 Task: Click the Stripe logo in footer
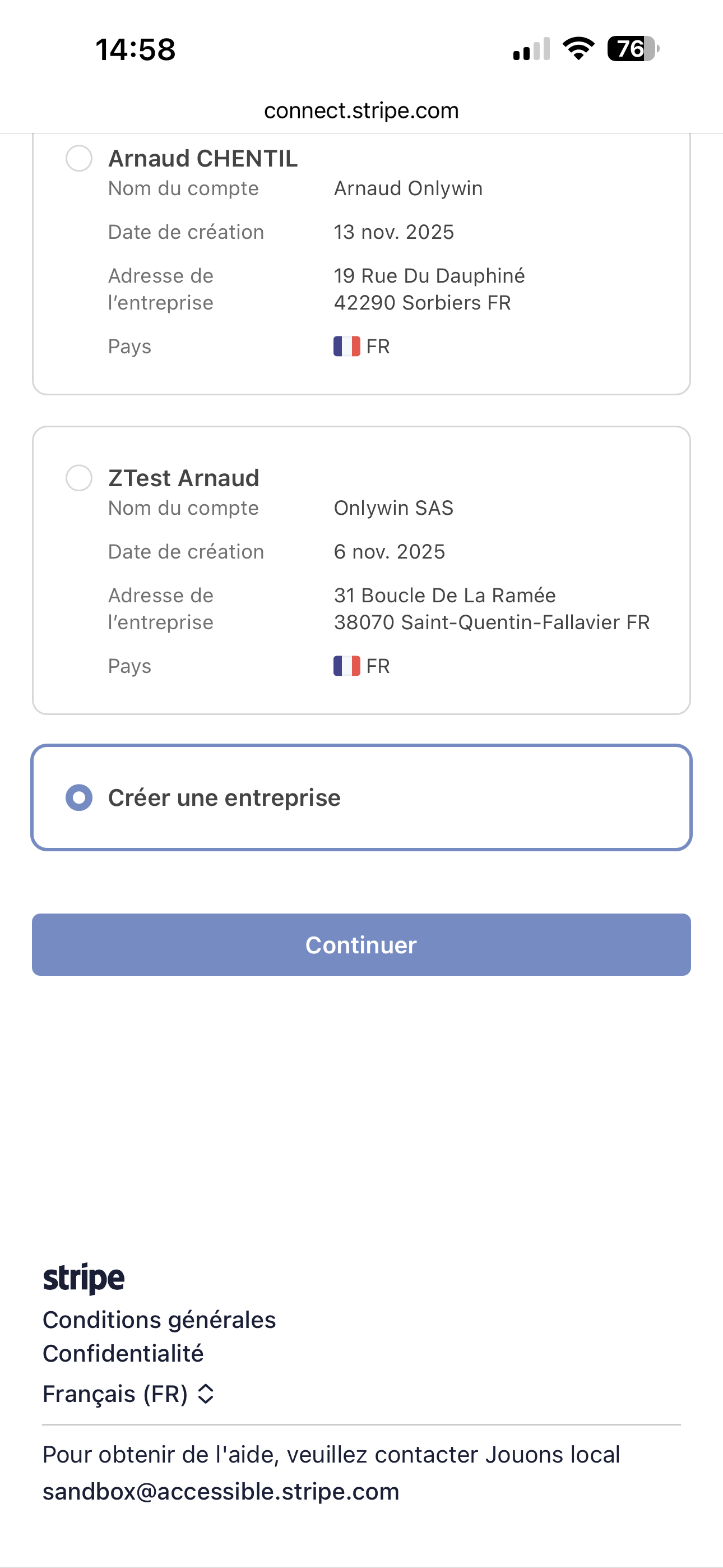point(84,1278)
